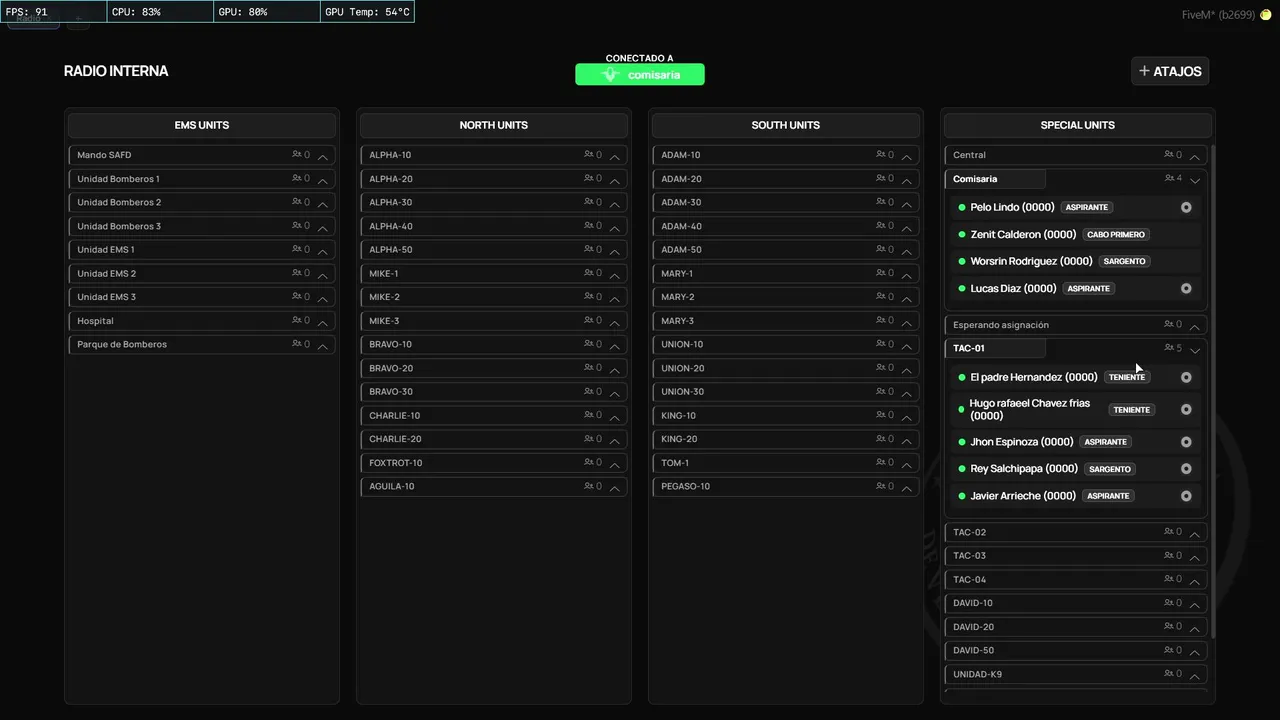Expand the ALPHA-20 channel chevron

(615, 180)
